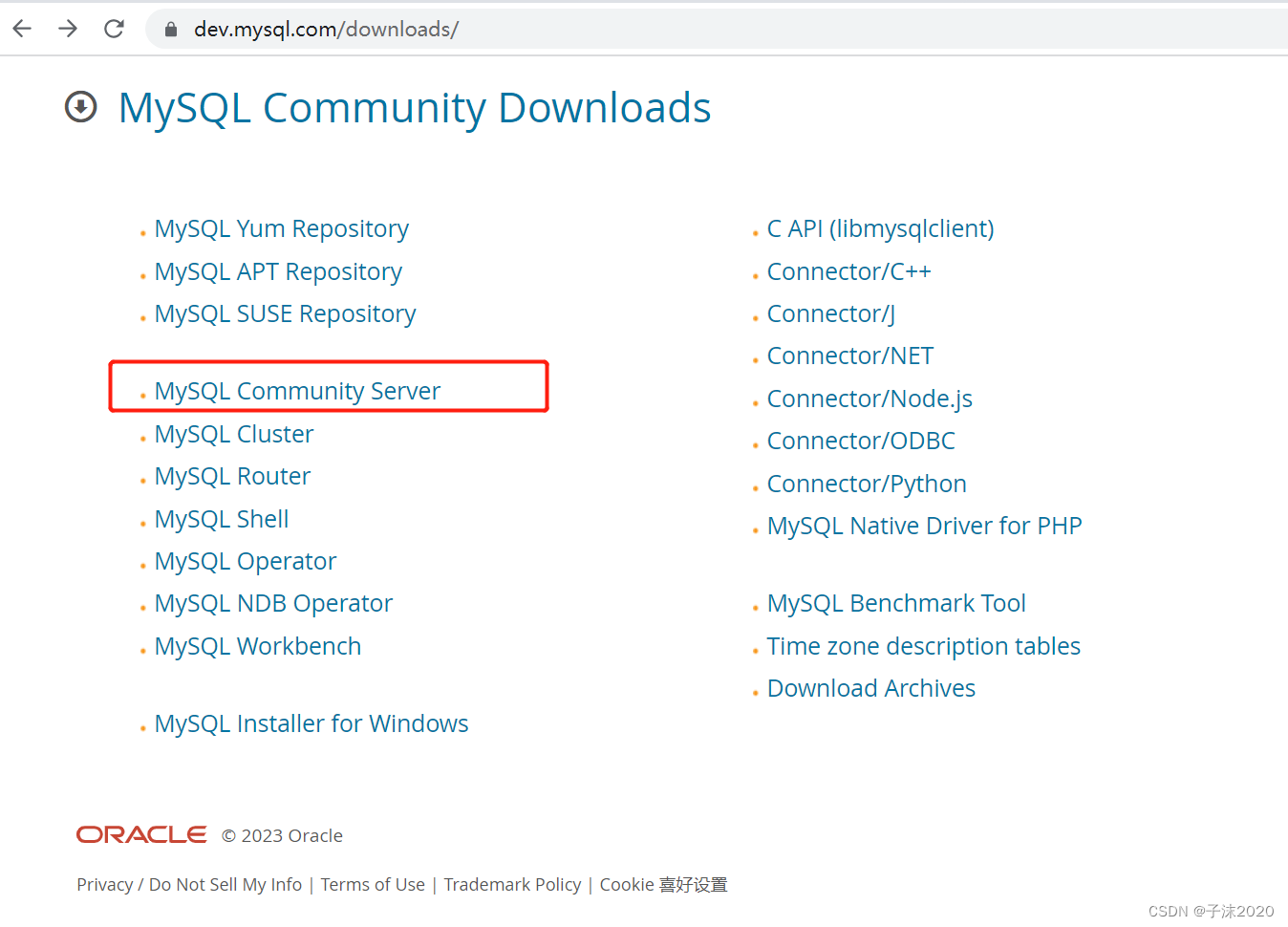Open MySQL Router link
Screen dimensions: 1288x927
(233, 477)
